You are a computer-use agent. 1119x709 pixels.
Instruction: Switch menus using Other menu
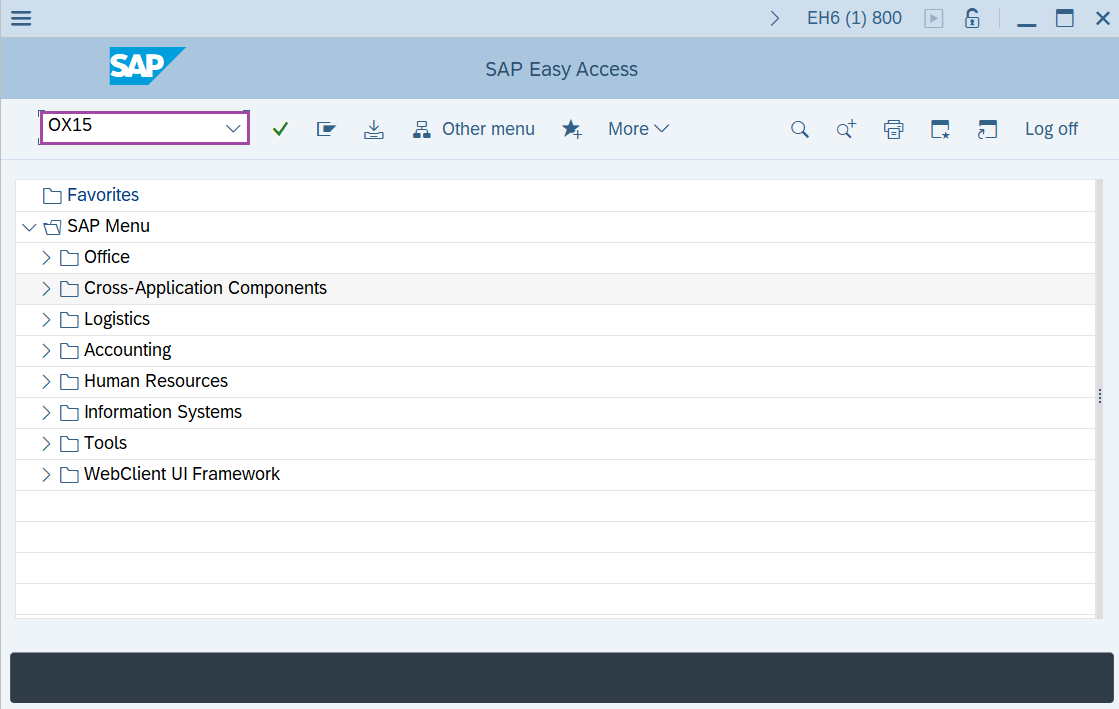(473, 128)
